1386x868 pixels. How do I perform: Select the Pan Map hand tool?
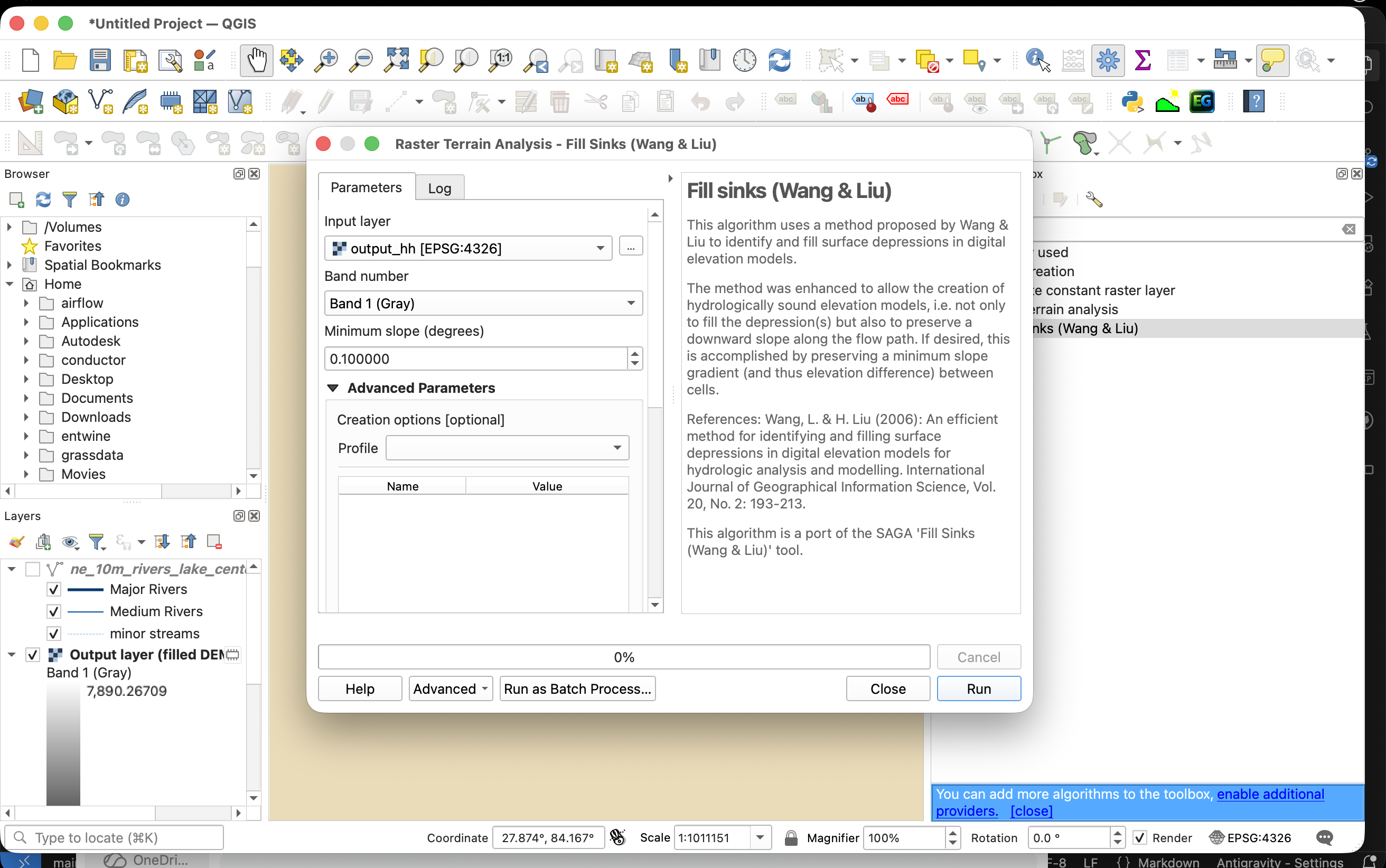[x=256, y=60]
